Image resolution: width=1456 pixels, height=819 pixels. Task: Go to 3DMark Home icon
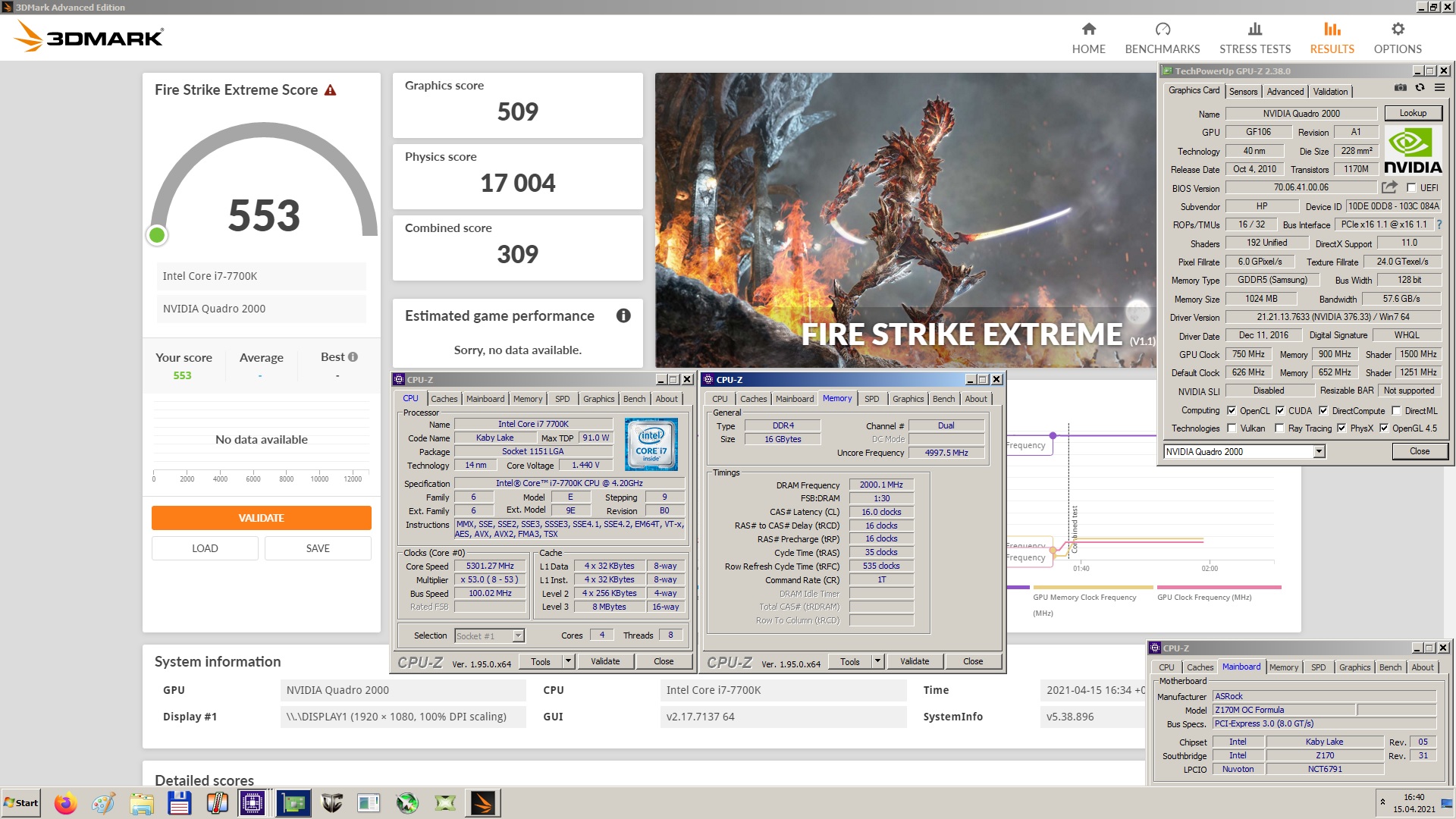pos(1088,29)
